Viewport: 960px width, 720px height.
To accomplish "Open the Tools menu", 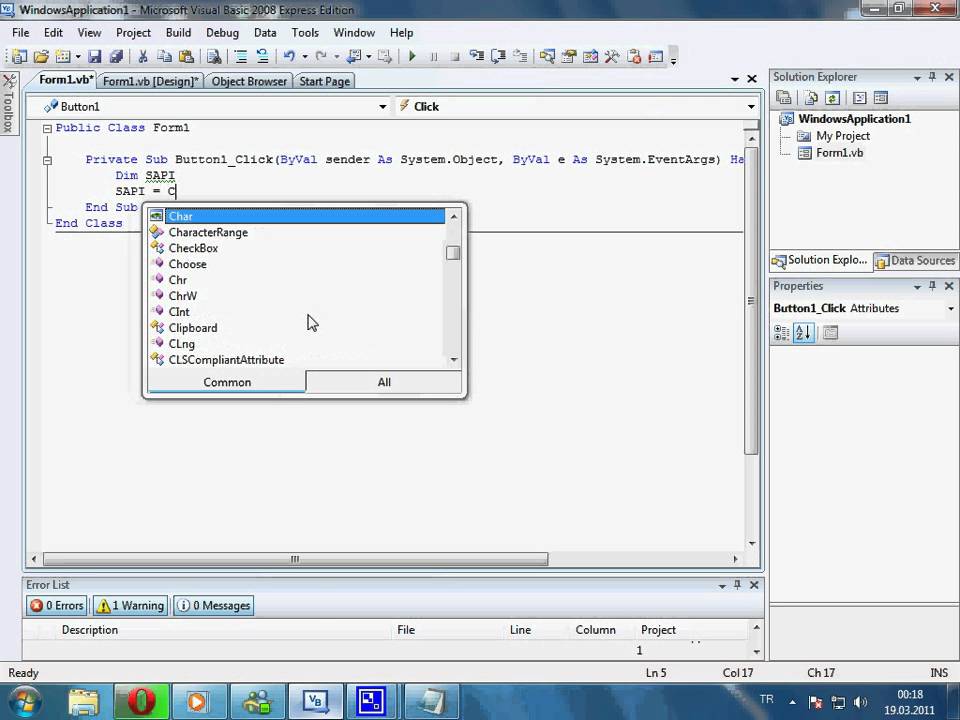I will (x=305, y=32).
